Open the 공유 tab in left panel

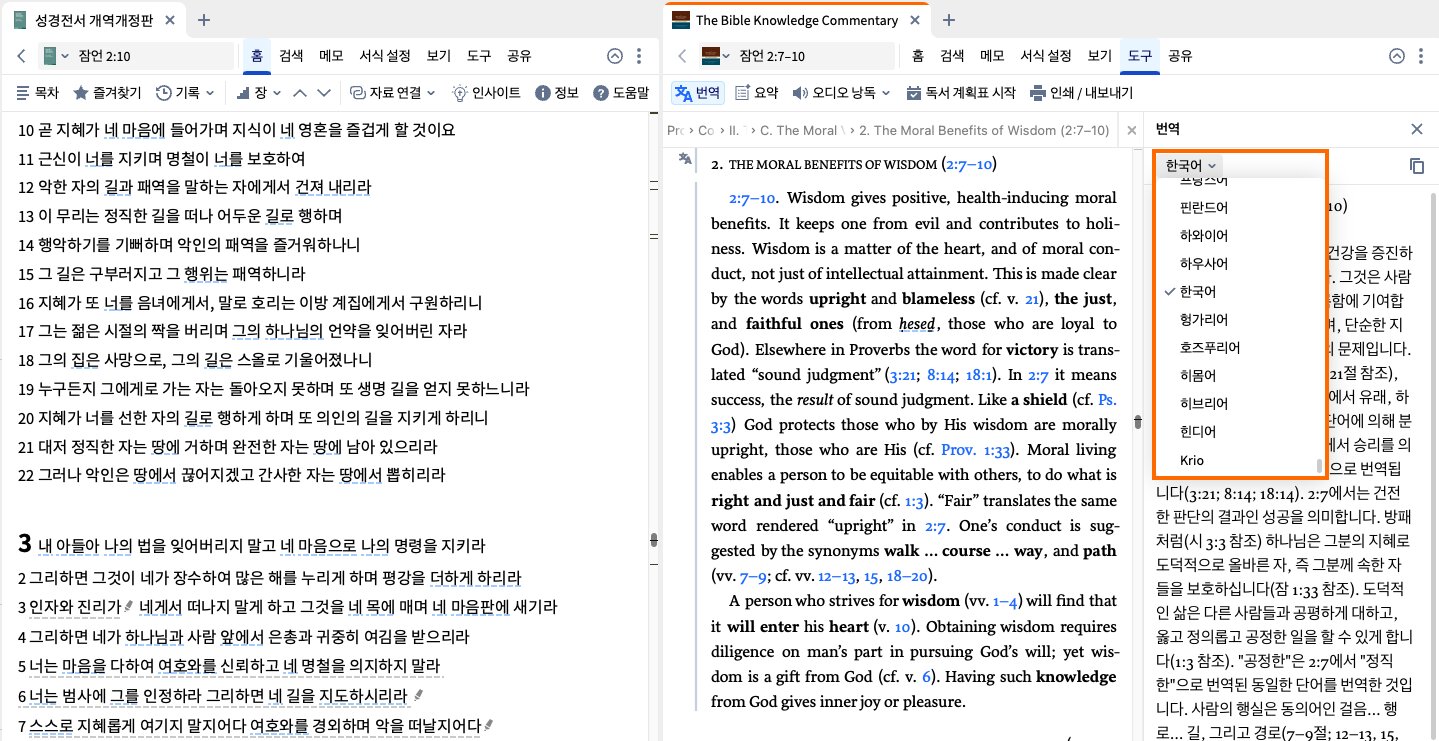coord(519,56)
